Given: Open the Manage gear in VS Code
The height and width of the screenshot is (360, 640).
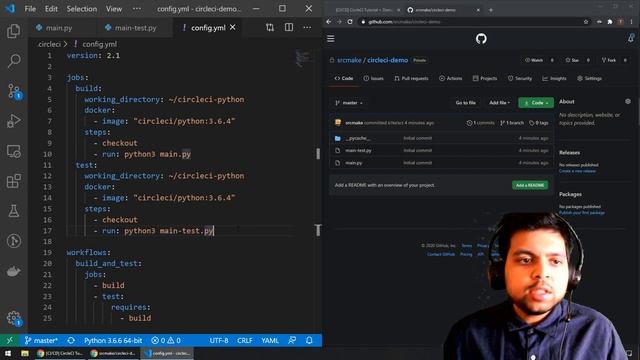Looking at the screenshot, I should tap(13, 318).
